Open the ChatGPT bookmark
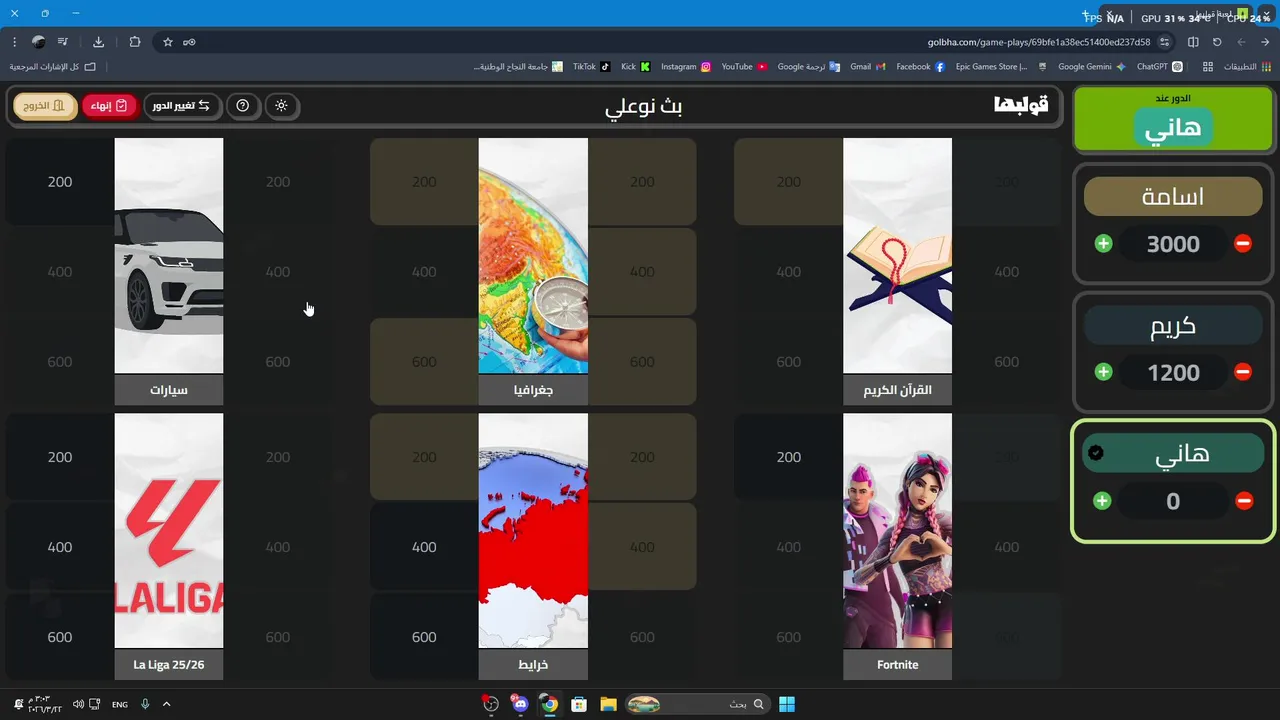The image size is (1280, 720). point(1160,67)
